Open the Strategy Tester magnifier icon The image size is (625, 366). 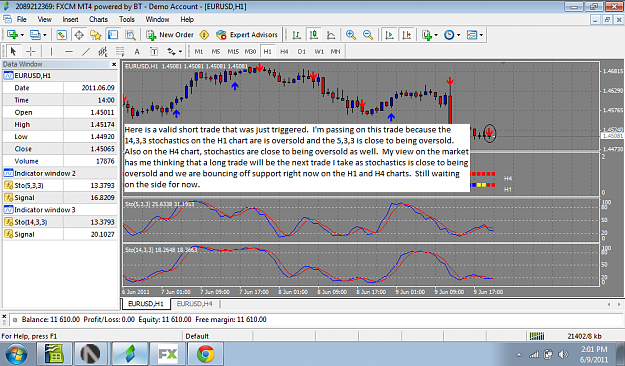pos(130,35)
